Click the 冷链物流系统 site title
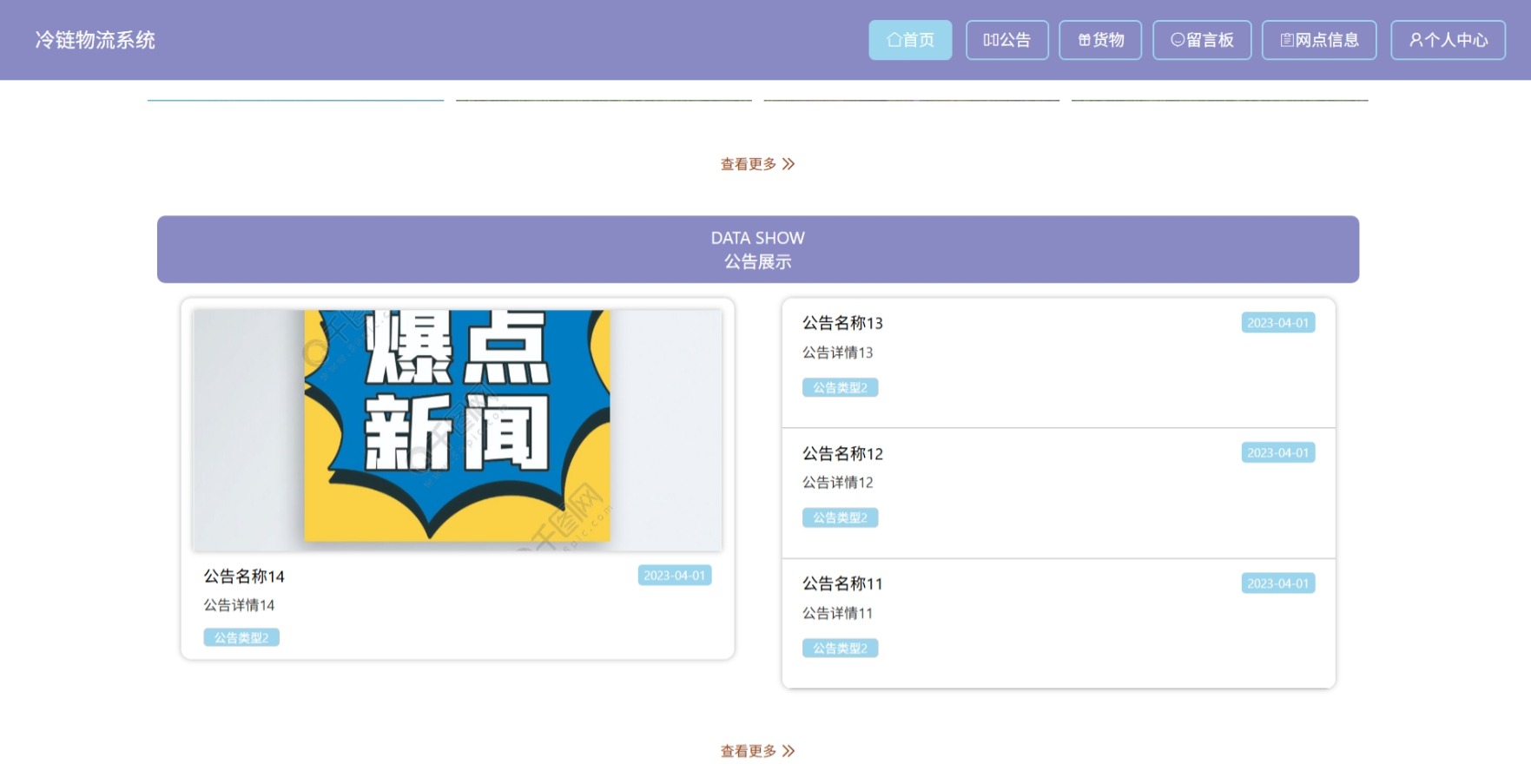The image size is (1531, 784). click(96, 40)
